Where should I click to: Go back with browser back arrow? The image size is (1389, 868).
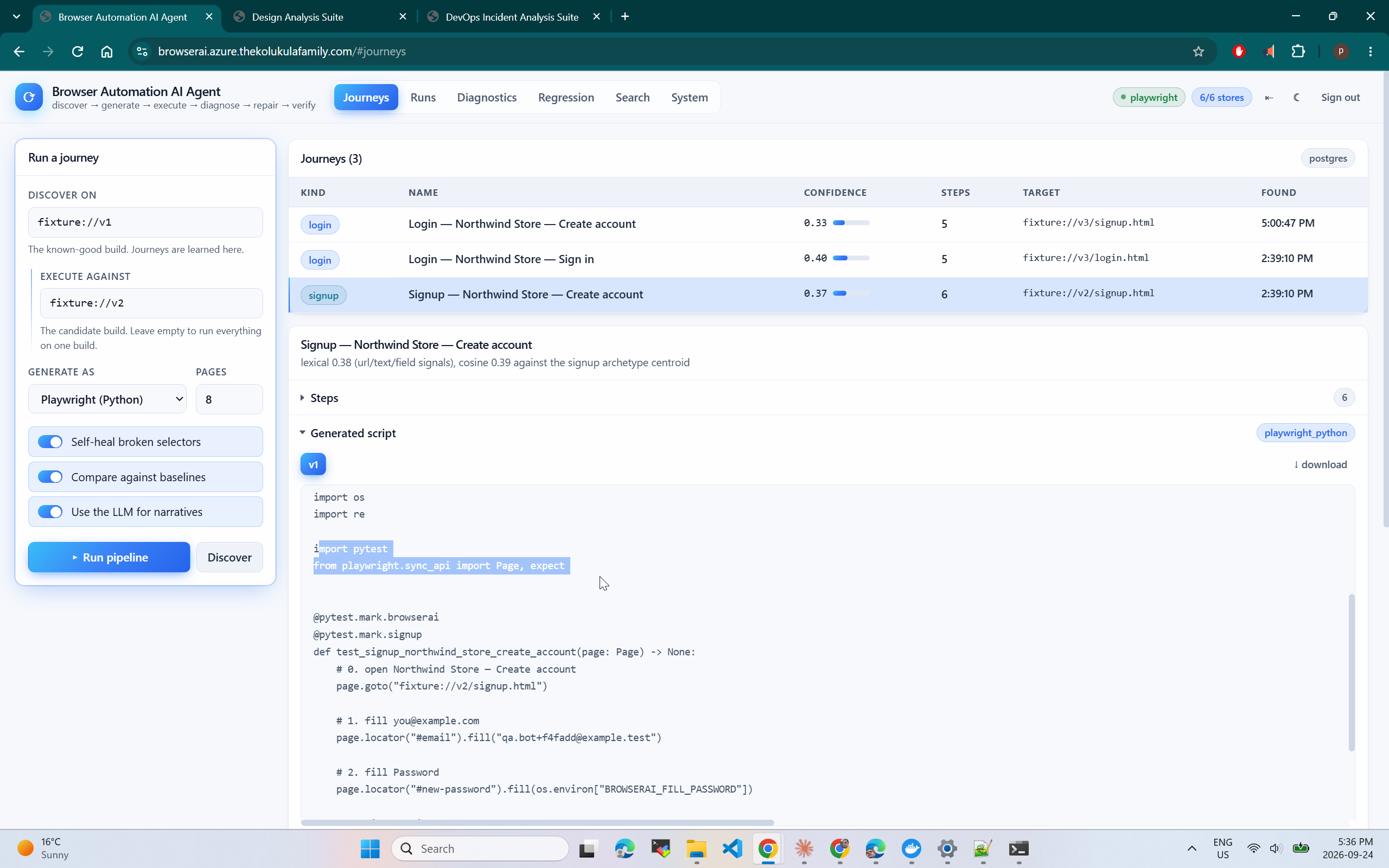[18, 51]
